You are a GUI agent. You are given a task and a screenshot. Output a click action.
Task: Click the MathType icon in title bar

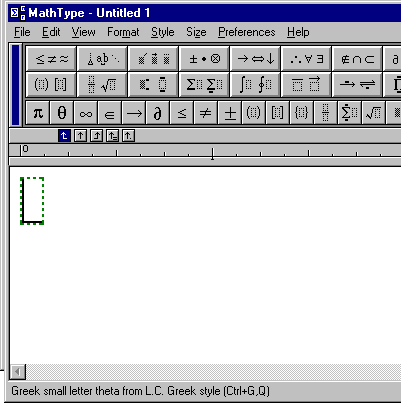[x=18, y=13]
